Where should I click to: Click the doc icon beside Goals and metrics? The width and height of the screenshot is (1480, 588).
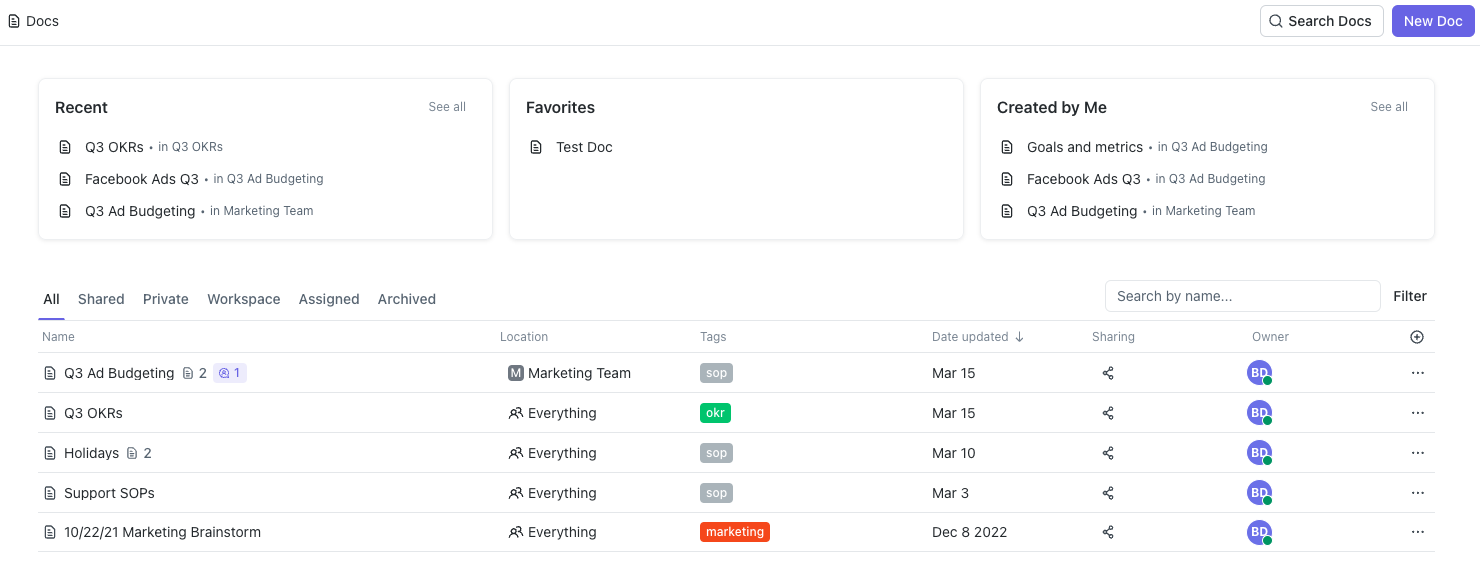1006,146
